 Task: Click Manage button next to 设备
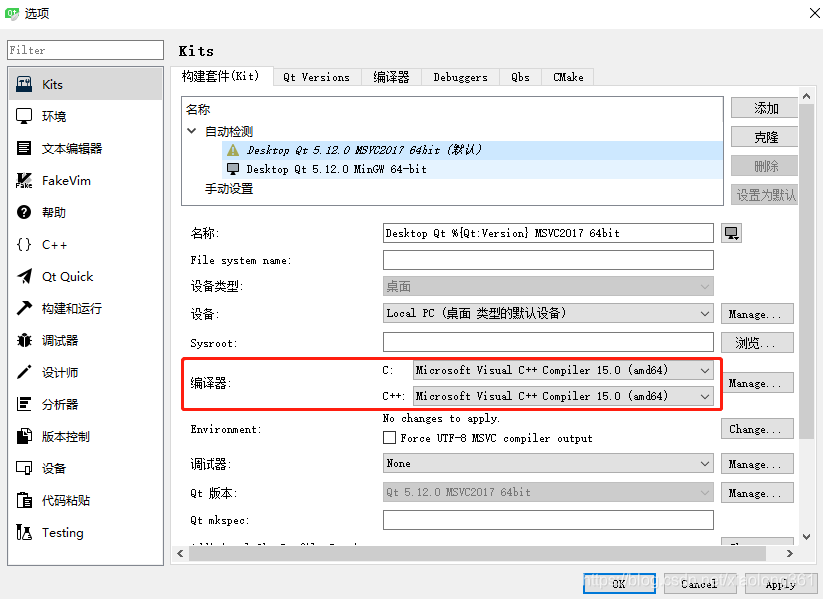[757, 314]
